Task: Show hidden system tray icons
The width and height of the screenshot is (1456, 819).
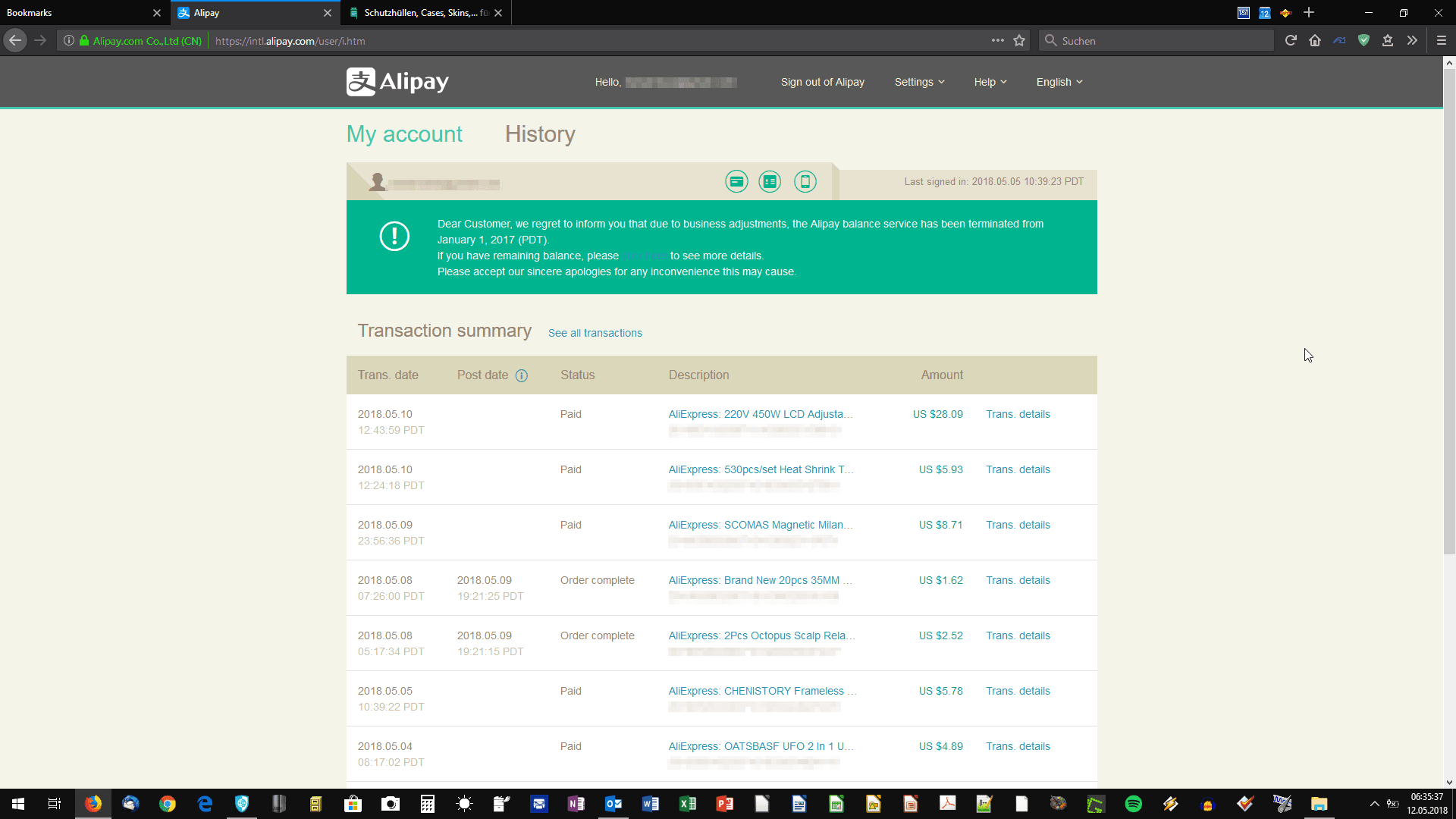Action: 1374,804
